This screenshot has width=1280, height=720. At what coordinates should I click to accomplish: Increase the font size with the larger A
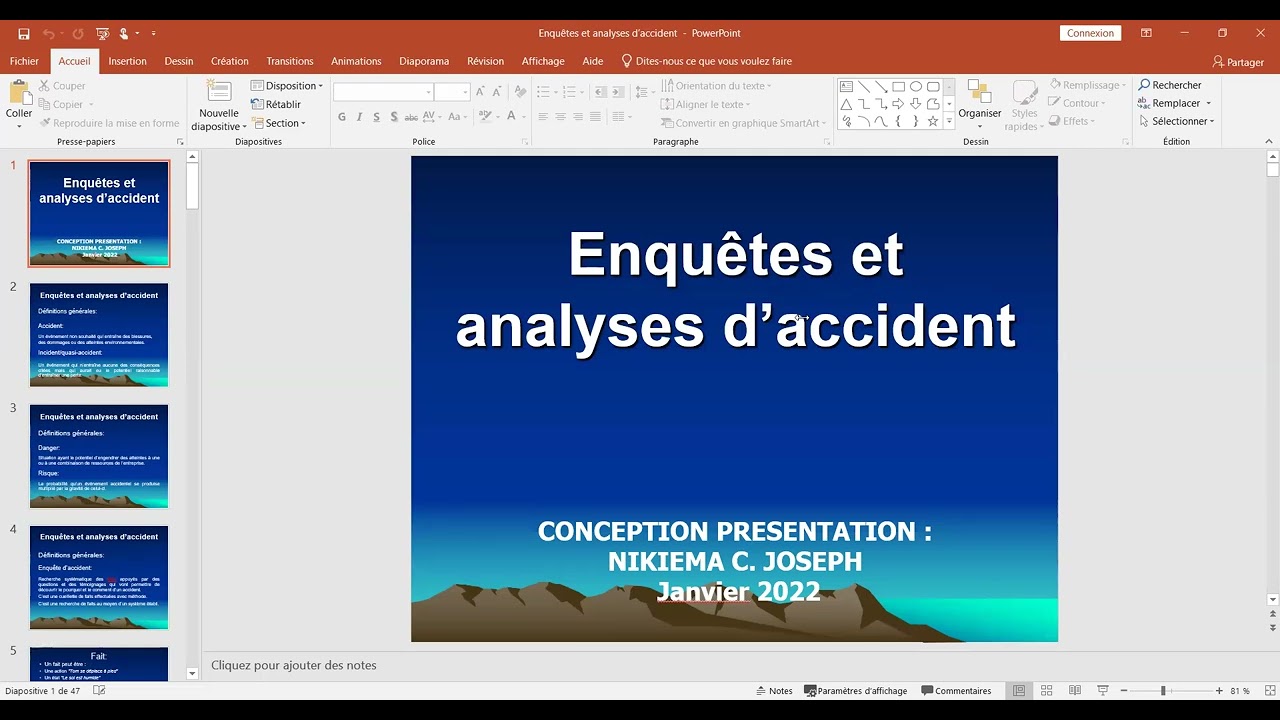click(481, 92)
